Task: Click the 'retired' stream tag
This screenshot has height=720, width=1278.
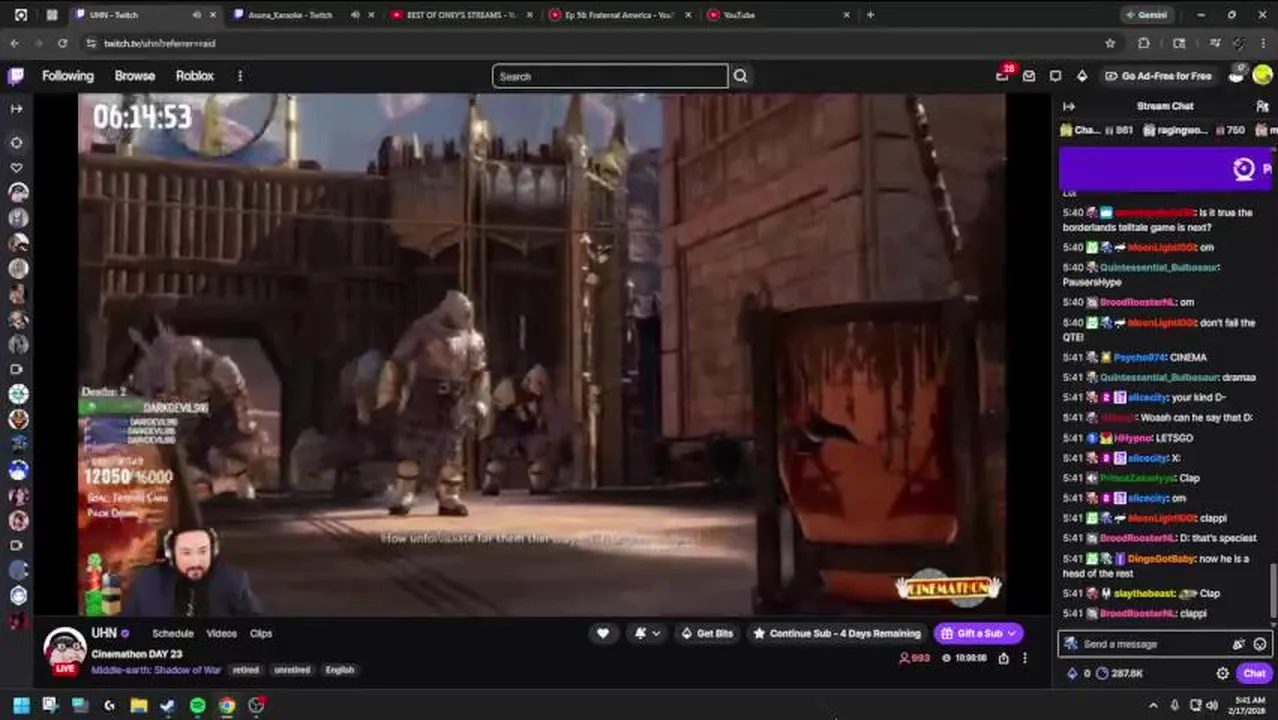Action: 246,670
